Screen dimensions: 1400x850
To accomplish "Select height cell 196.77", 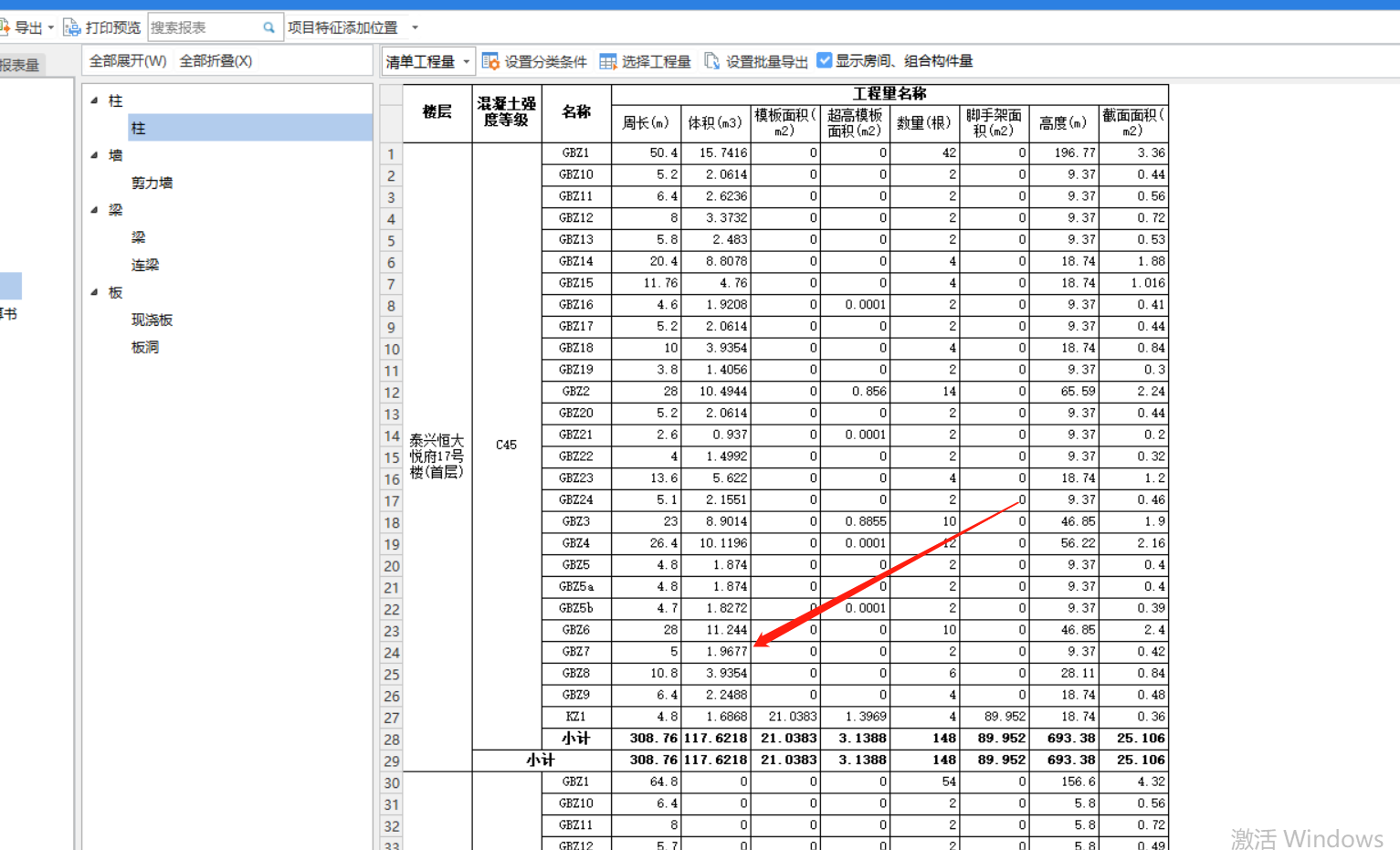I will (x=1064, y=153).
